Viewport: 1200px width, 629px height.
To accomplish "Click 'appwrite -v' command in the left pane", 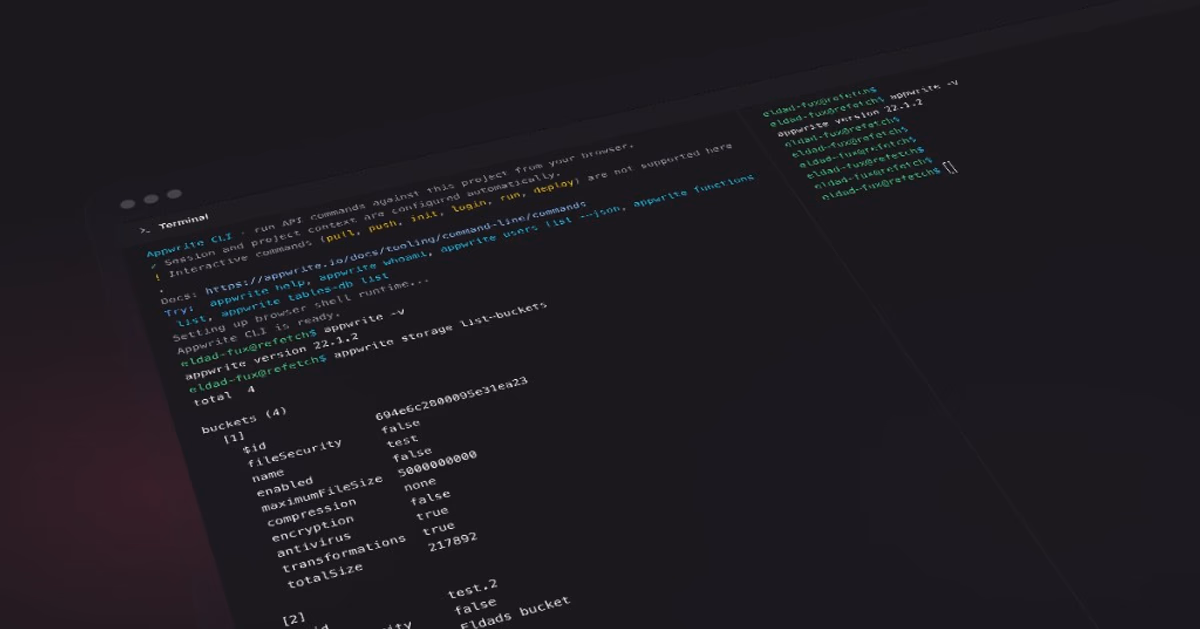I will (x=365, y=323).
